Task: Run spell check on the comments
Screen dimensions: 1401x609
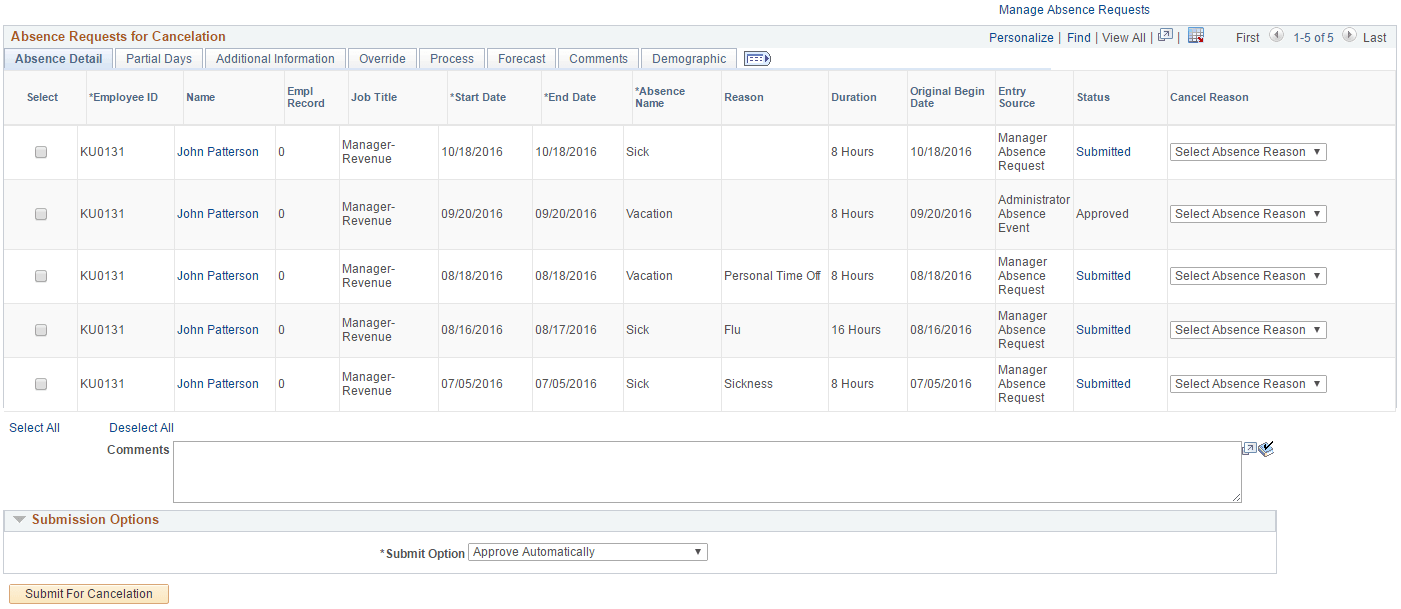Action: point(1266,448)
